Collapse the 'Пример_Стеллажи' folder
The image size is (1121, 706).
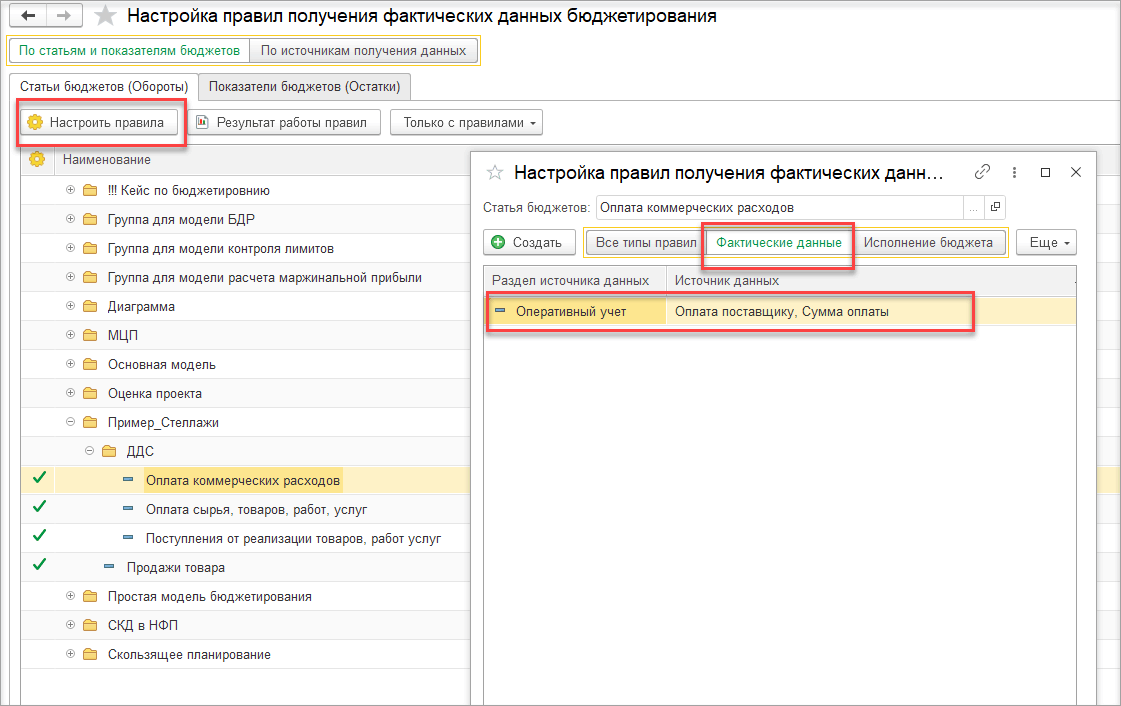[x=70, y=422]
